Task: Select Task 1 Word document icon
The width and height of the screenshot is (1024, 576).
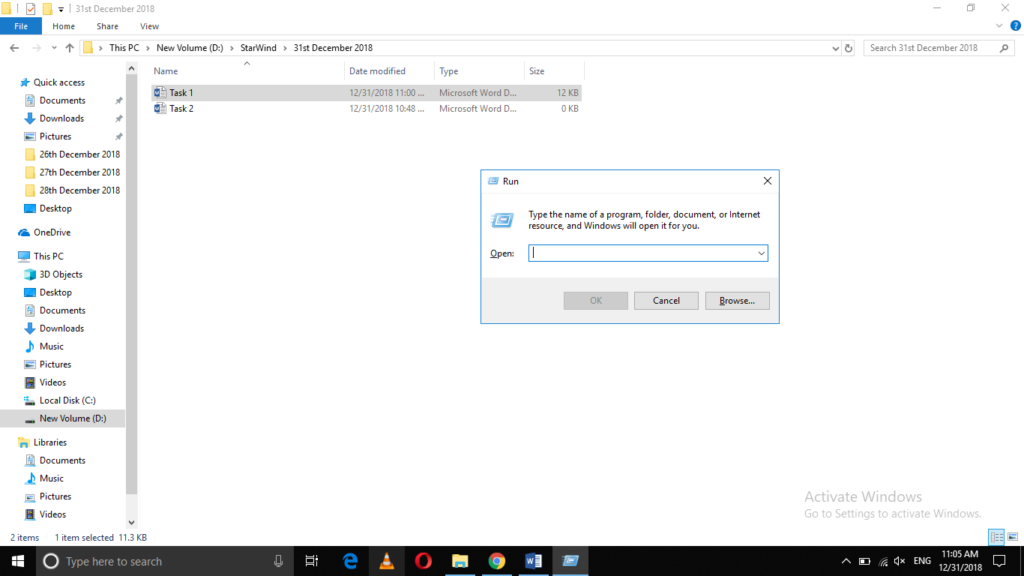Action: 160,93
